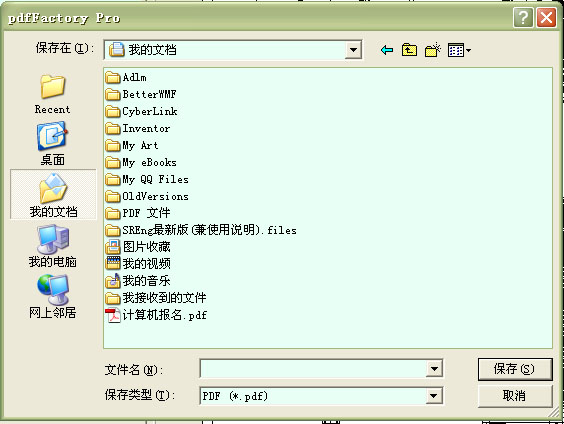The height and width of the screenshot is (424, 564).
Task: Open the 文件名 dropdown arrow
Action: (x=434, y=369)
